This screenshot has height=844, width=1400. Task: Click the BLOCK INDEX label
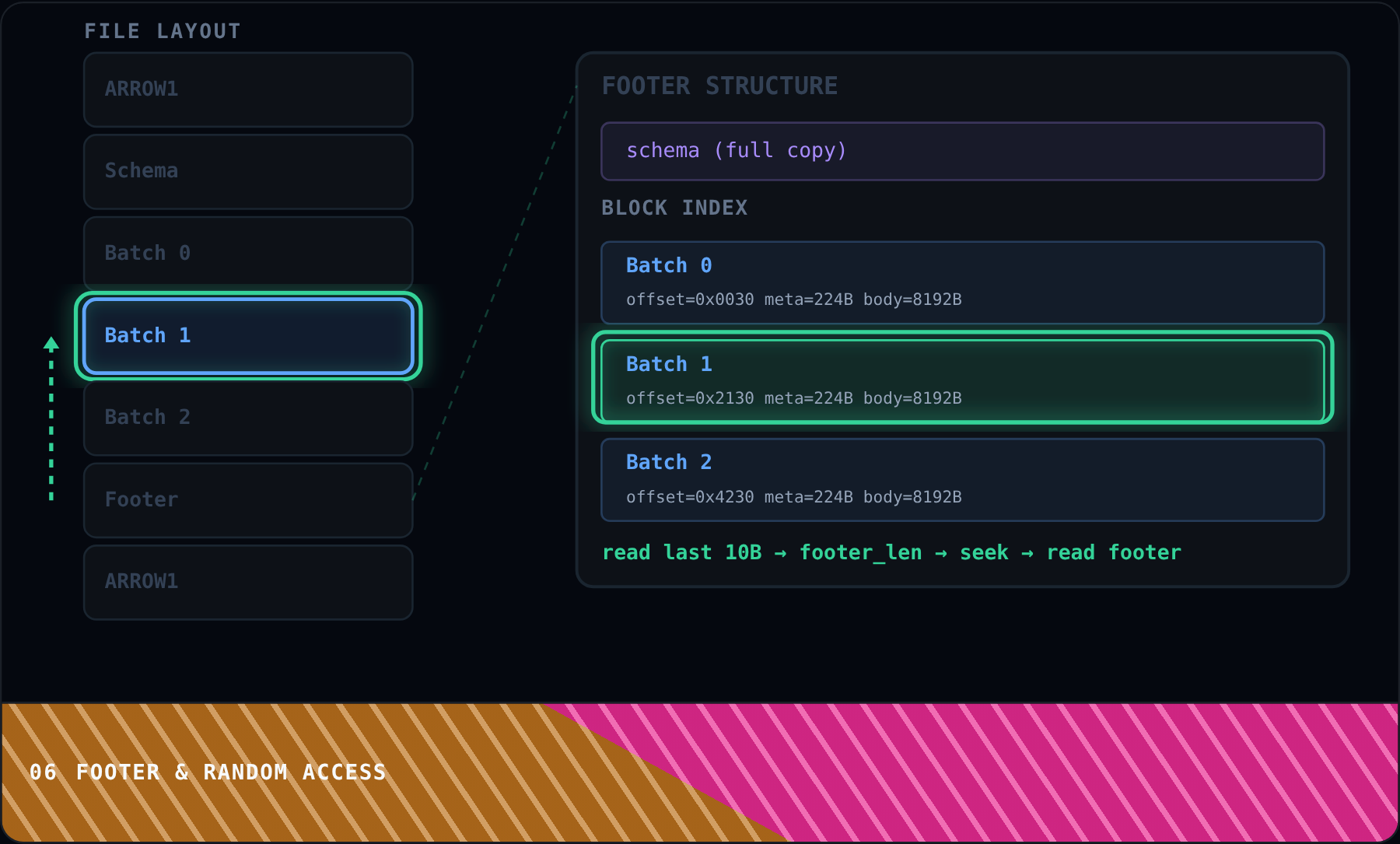[674, 208]
